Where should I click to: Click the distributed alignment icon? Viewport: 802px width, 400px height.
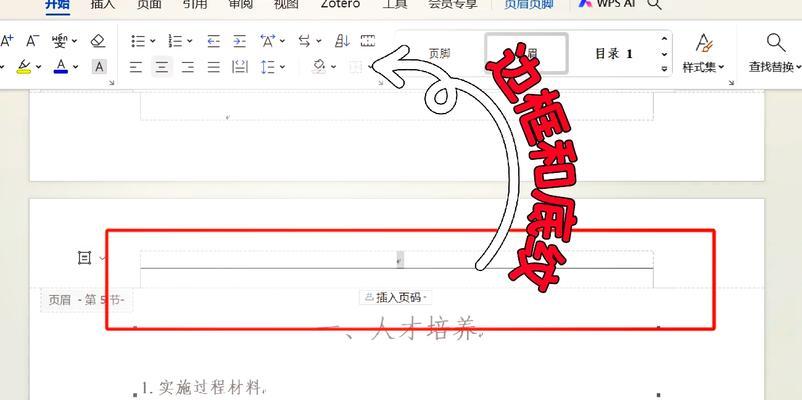click(239, 66)
